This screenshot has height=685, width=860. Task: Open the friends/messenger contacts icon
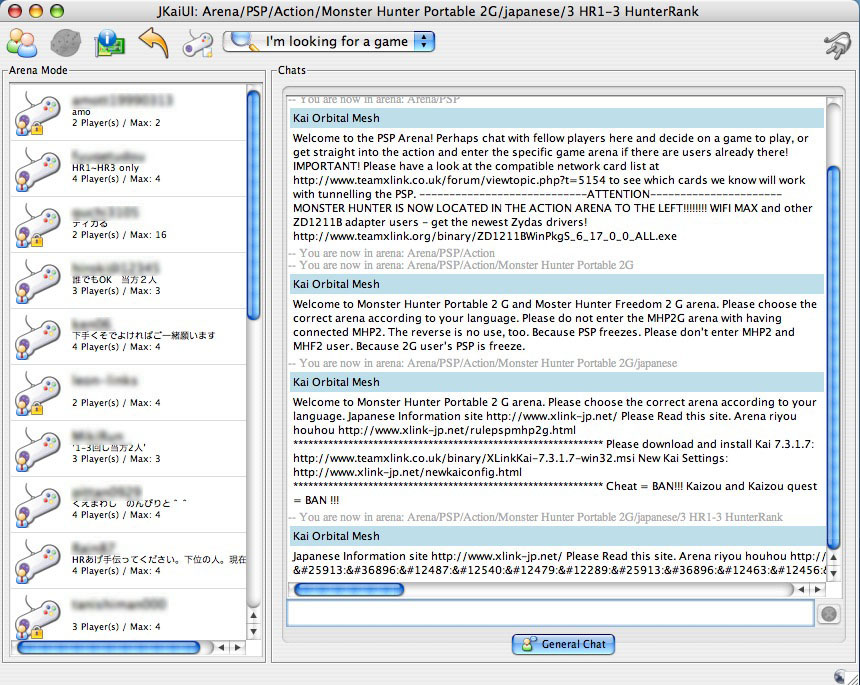coord(22,42)
